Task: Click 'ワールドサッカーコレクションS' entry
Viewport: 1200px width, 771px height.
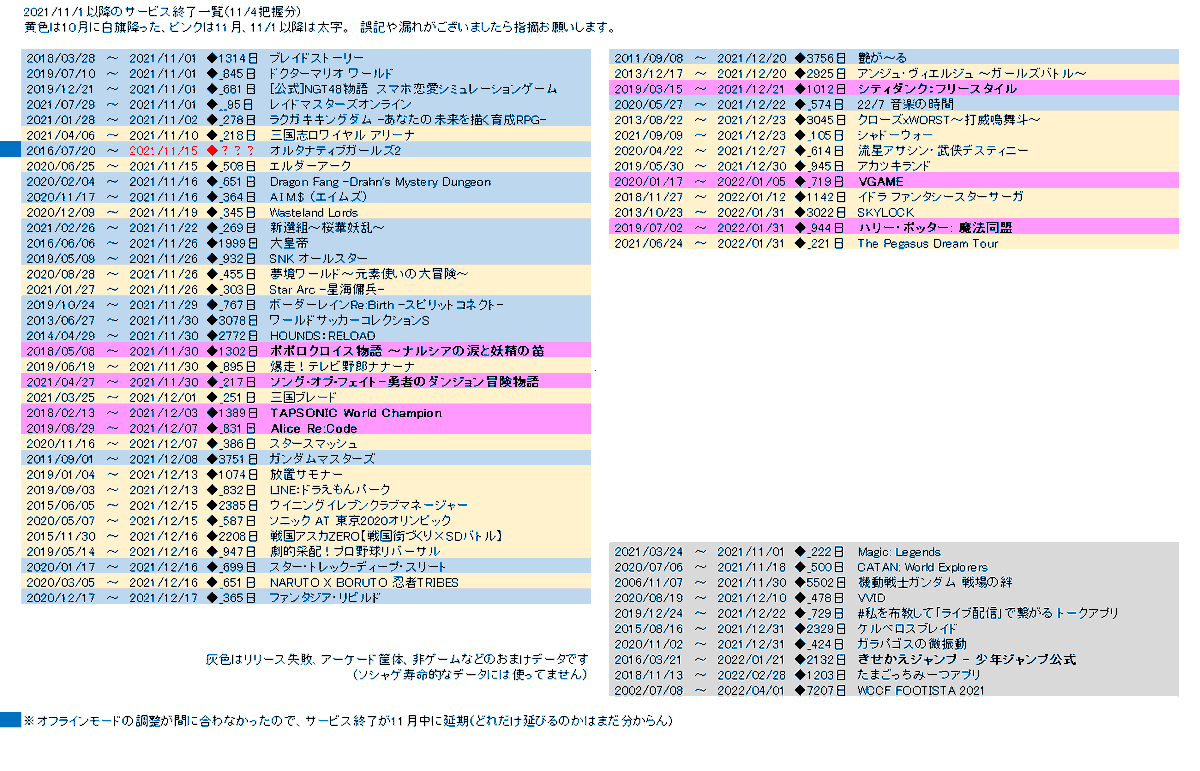Action: pyautogui.click(x=349, y=320)
